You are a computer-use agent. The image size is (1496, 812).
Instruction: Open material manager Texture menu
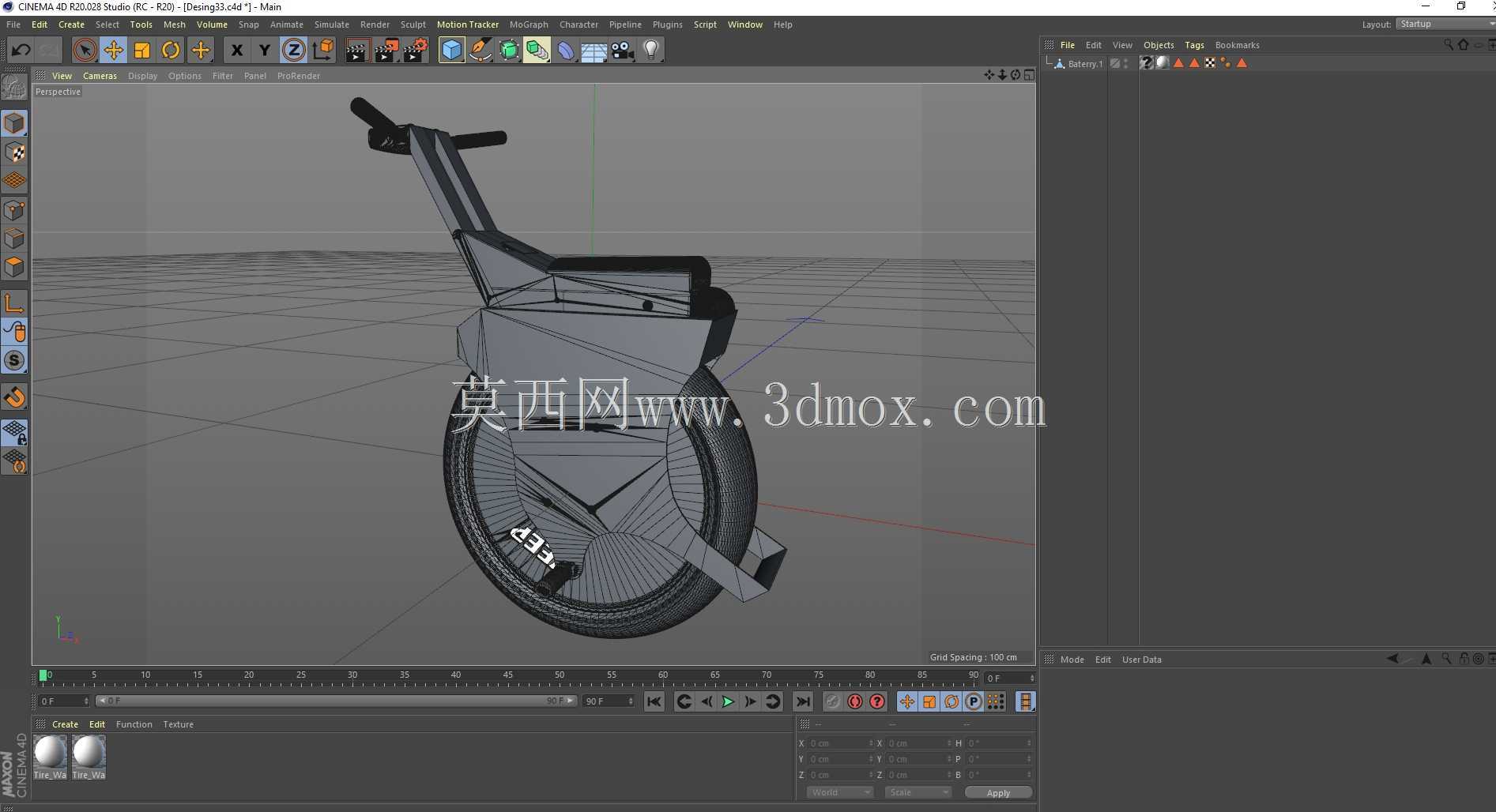coord(178,724)
